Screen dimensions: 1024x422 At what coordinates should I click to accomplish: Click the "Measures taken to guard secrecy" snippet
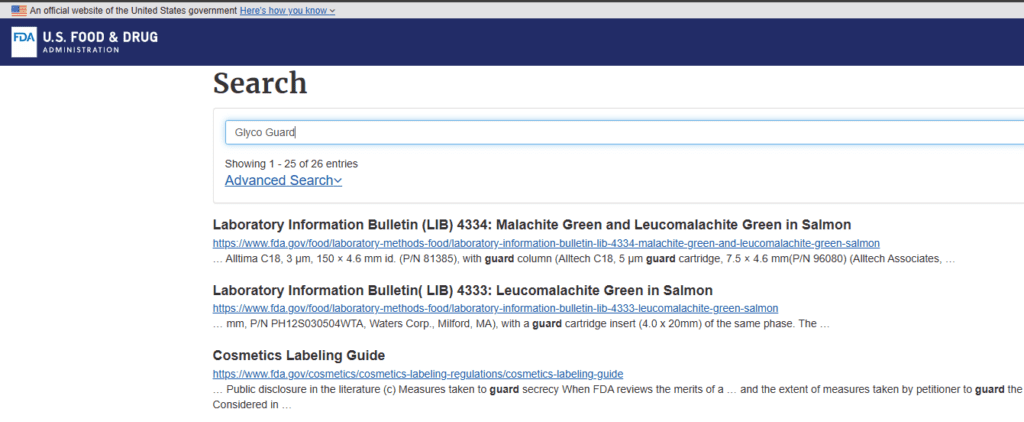point(617,397)
